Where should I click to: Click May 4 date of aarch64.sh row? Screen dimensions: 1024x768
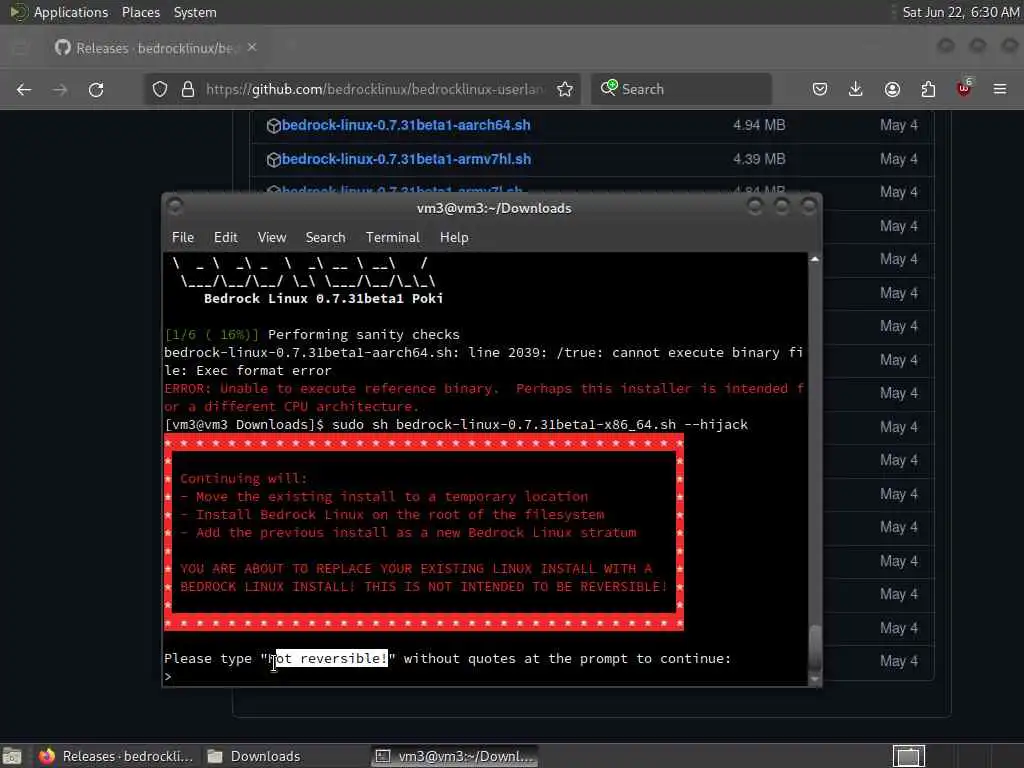pos(899,125)
